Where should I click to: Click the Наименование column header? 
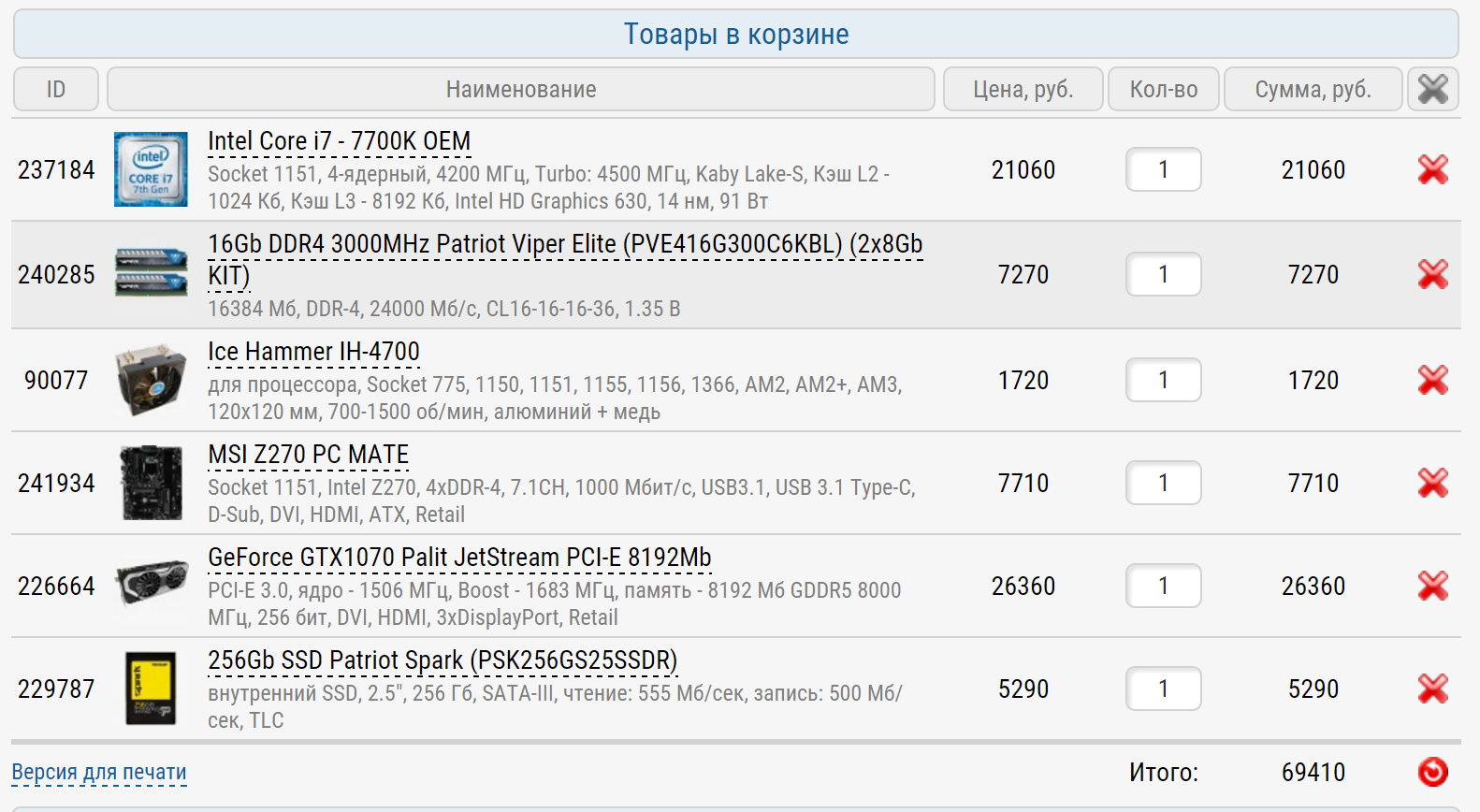[521, 89]
